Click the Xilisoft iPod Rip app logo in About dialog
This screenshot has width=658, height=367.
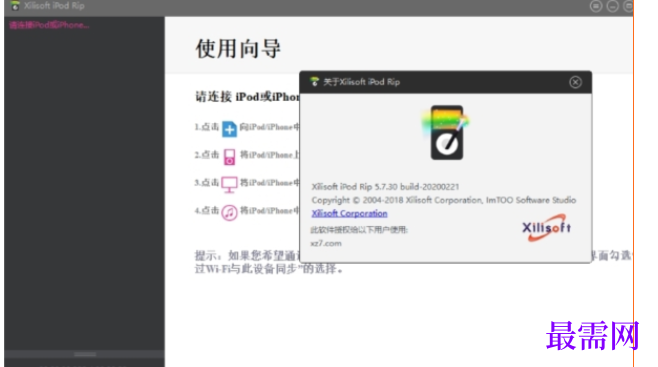click(x=446, y=132)
